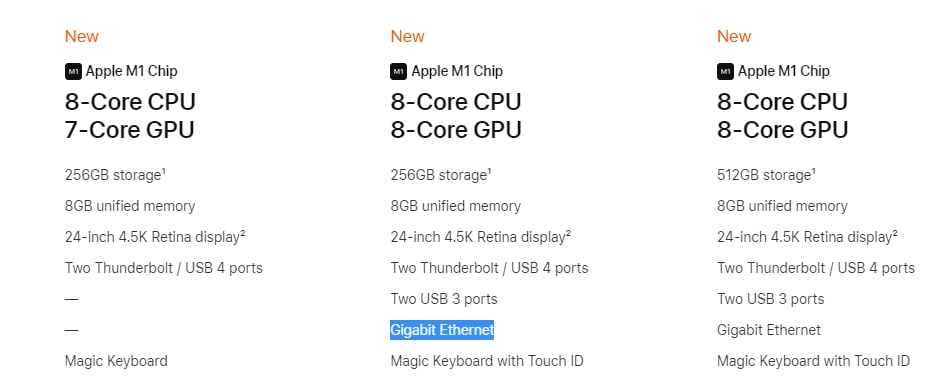Click the footnote 2 superscript after the middle Retina display
The height and width of the screenshot is (387, 942).
click(x=568, y=234)
